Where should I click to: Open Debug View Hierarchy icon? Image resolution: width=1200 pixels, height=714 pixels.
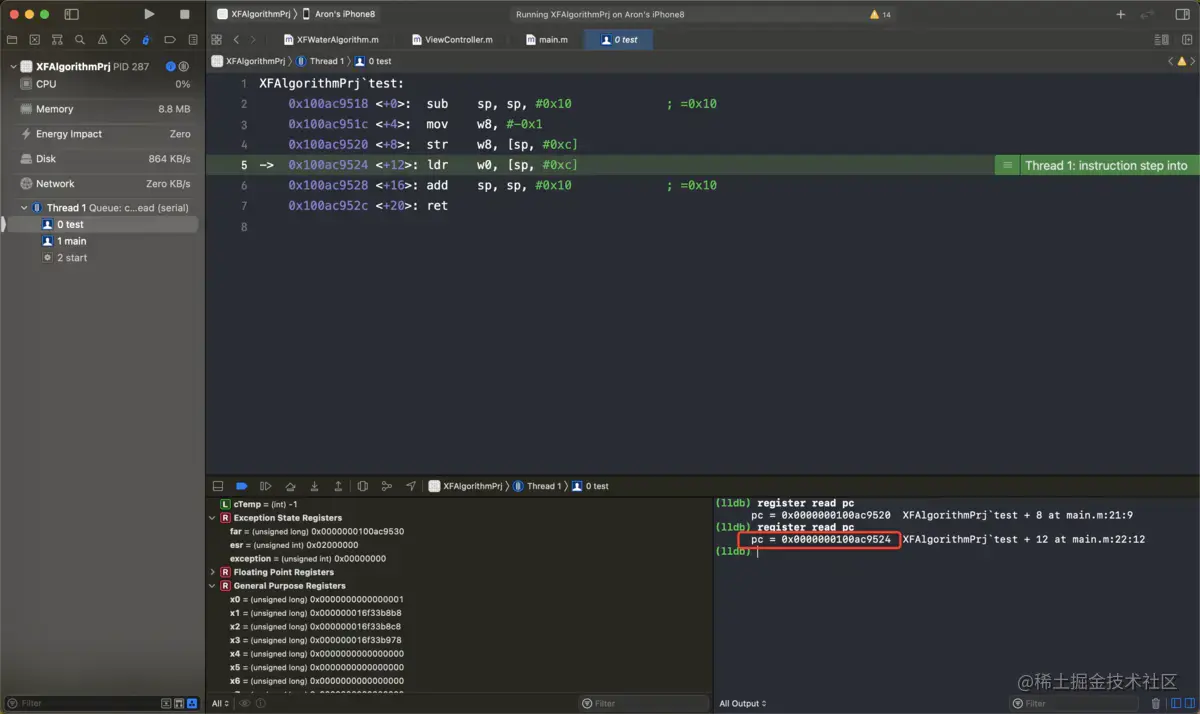tap(363, 486)
